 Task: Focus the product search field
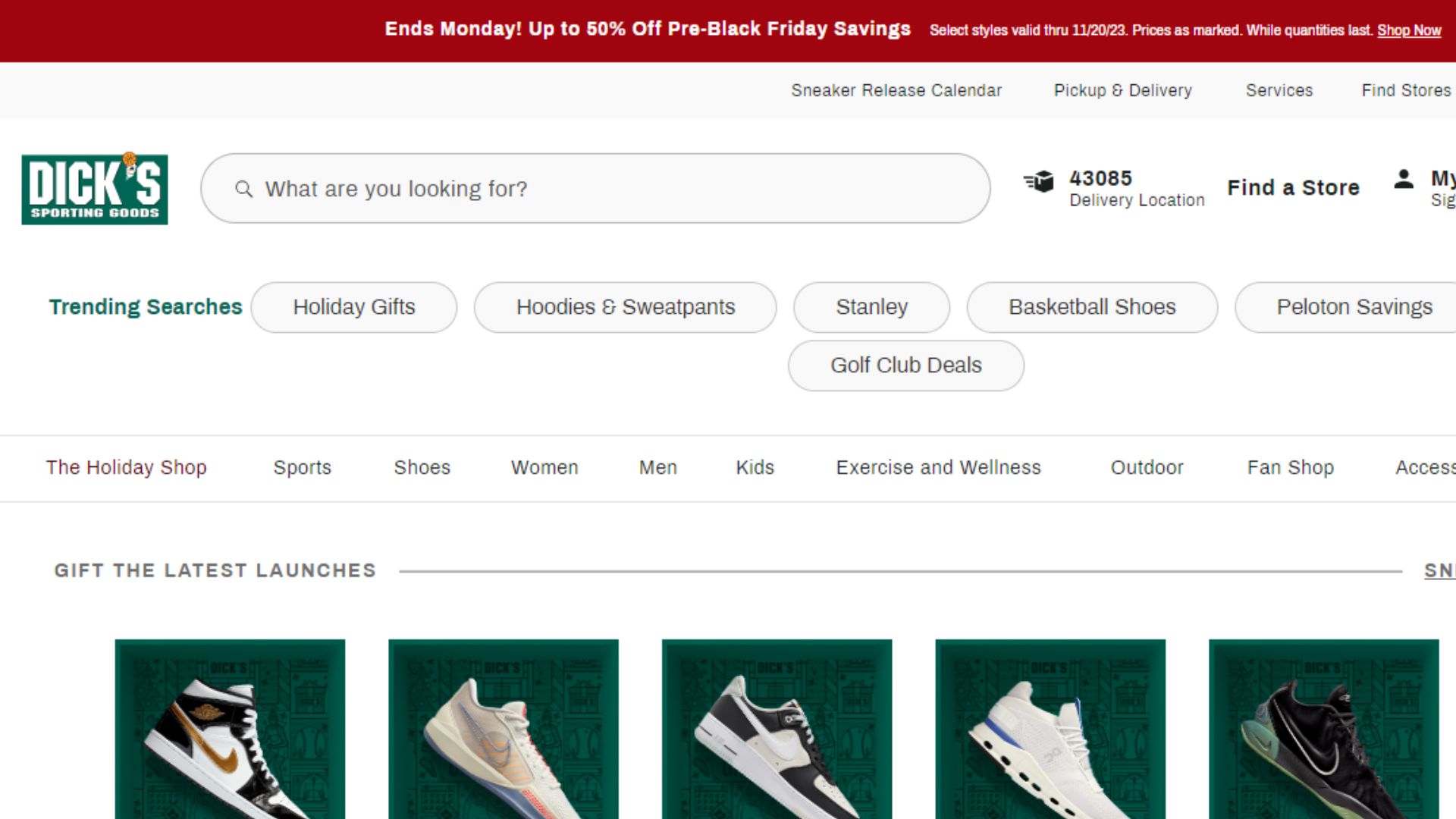pos(595,189)
